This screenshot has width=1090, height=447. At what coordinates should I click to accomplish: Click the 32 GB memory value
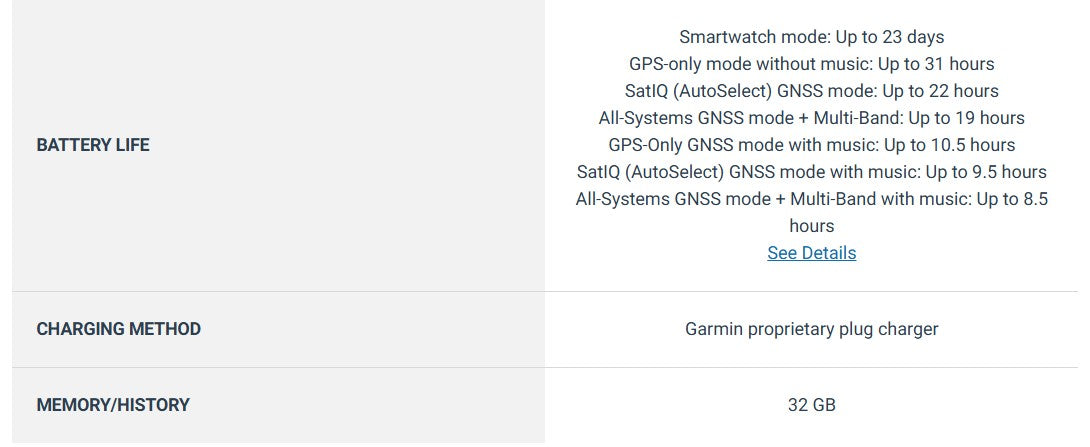tap(811, 405)
